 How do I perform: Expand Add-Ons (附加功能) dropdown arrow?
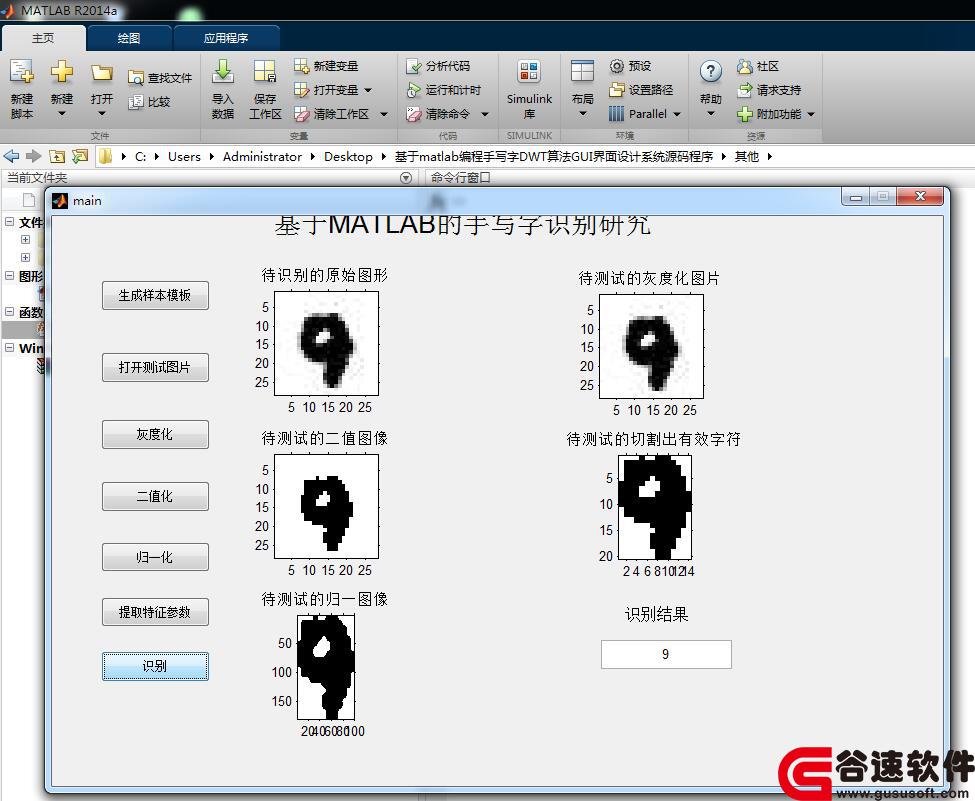coord(811,114)
